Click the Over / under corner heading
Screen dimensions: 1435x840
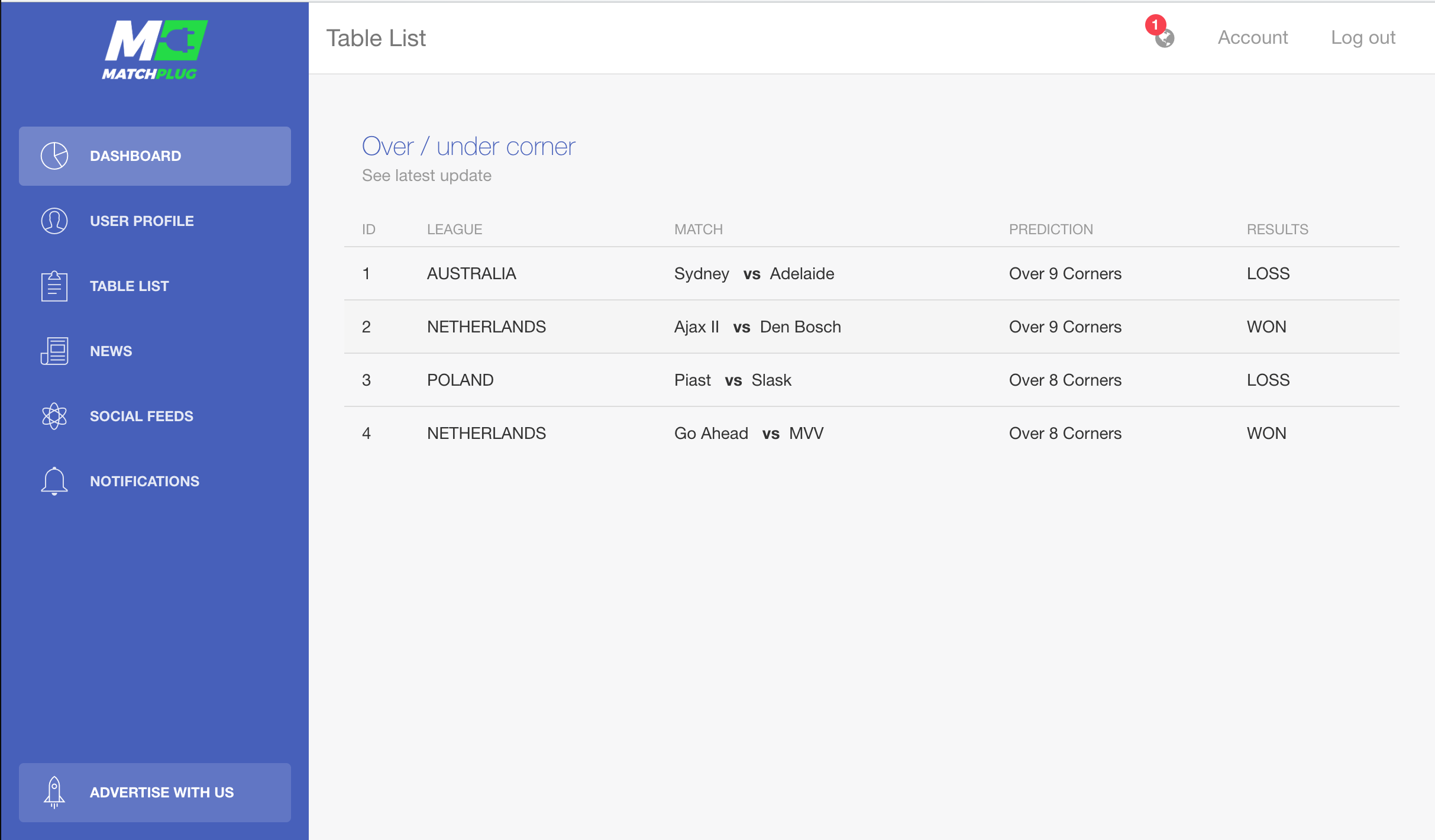point(468,147)
